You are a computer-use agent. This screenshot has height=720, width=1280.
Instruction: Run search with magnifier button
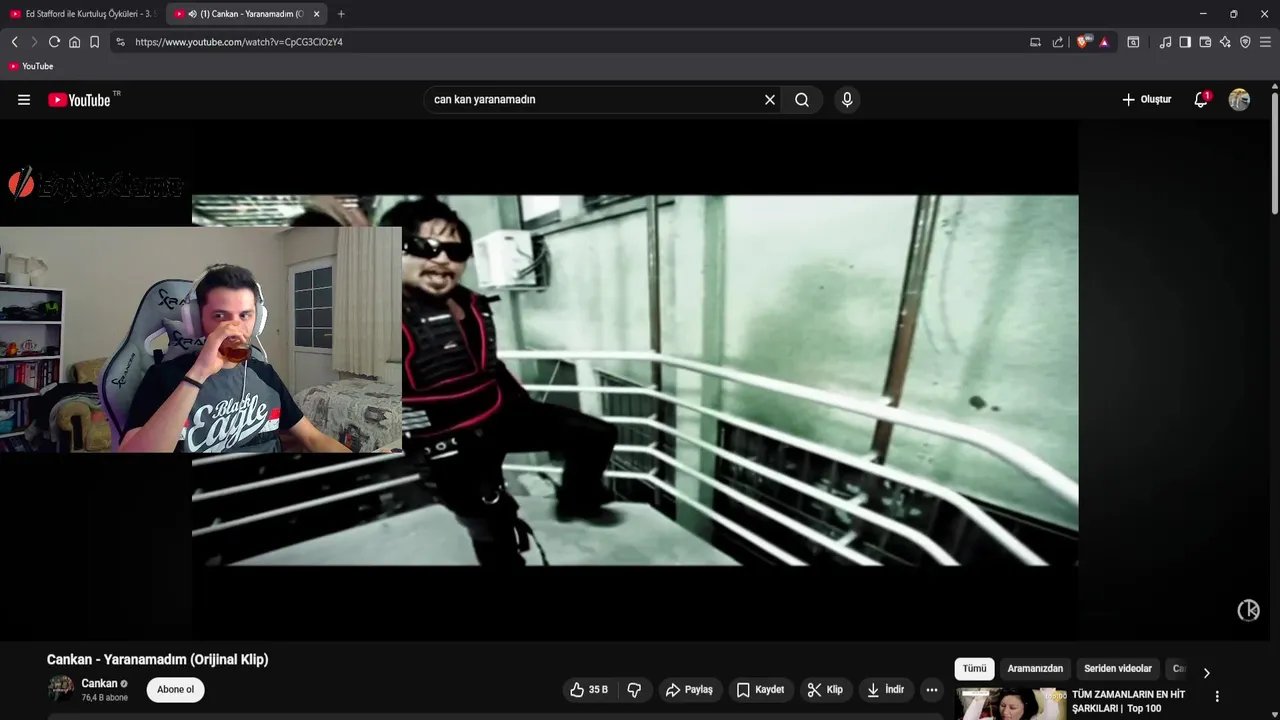tap(802, 100)
